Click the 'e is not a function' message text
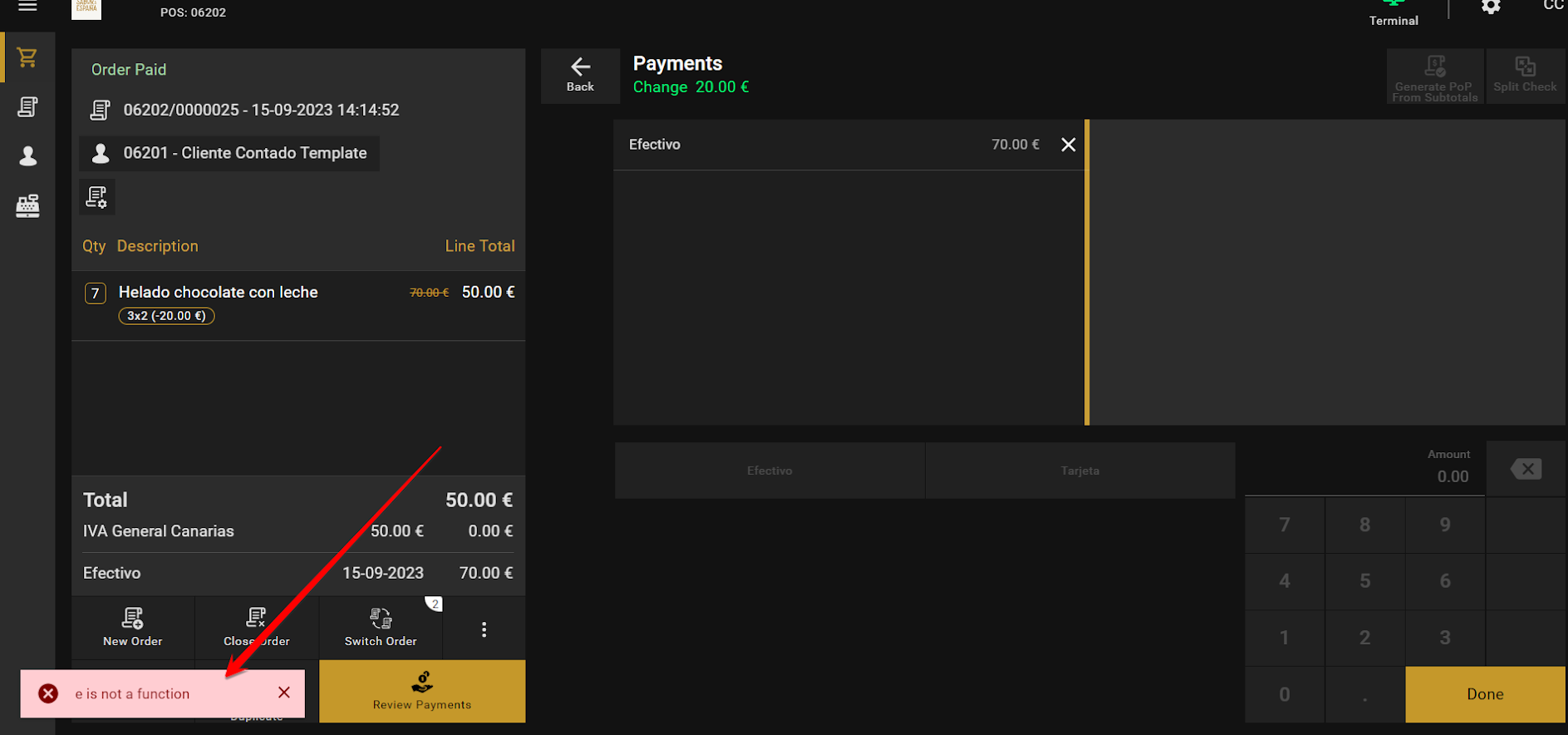1568x735 pixels. [x=132, y=694]
